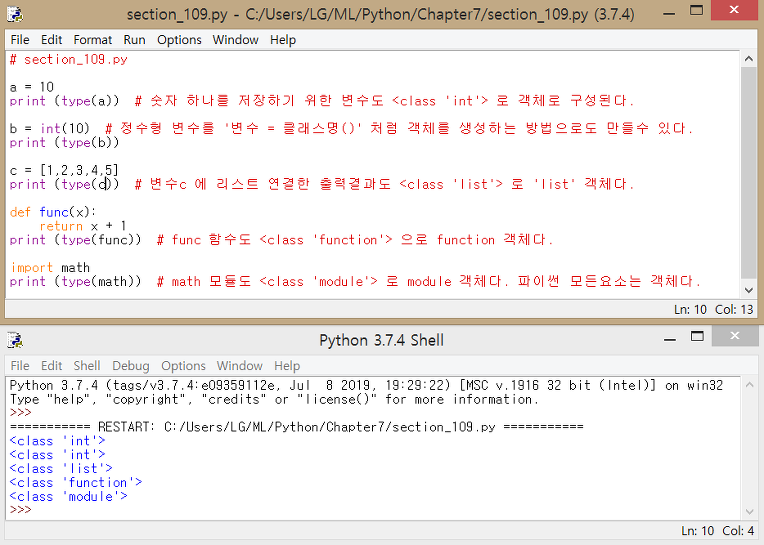This screenshot has width=764, height=545.
Task: Click the 'return x + 1' line
Action: (x=83, y=226)
